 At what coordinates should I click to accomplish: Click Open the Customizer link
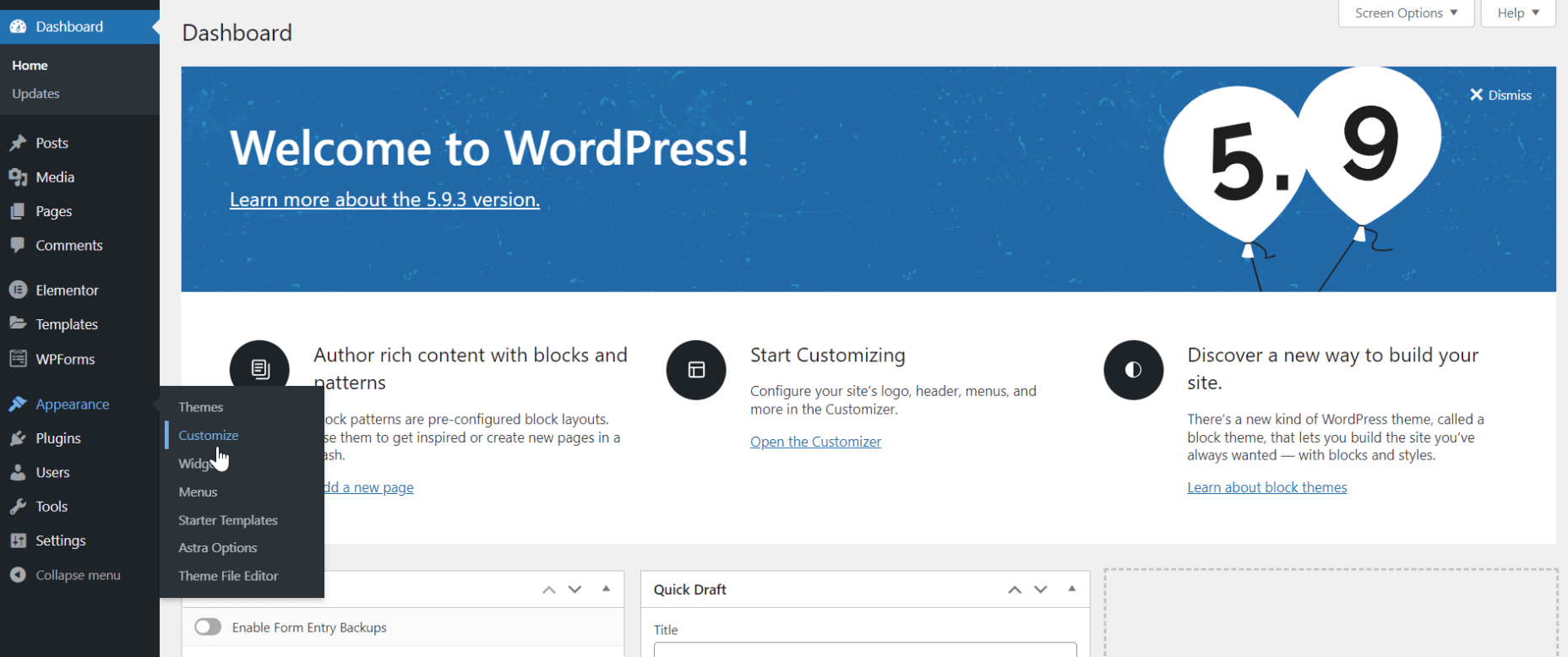click(815, 442)
